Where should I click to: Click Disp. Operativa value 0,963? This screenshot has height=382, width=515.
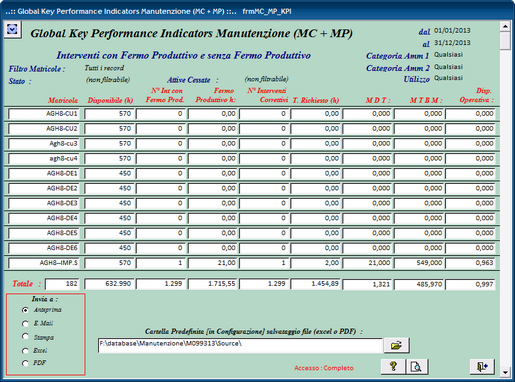pyautogui.click(x=470, y=263)
